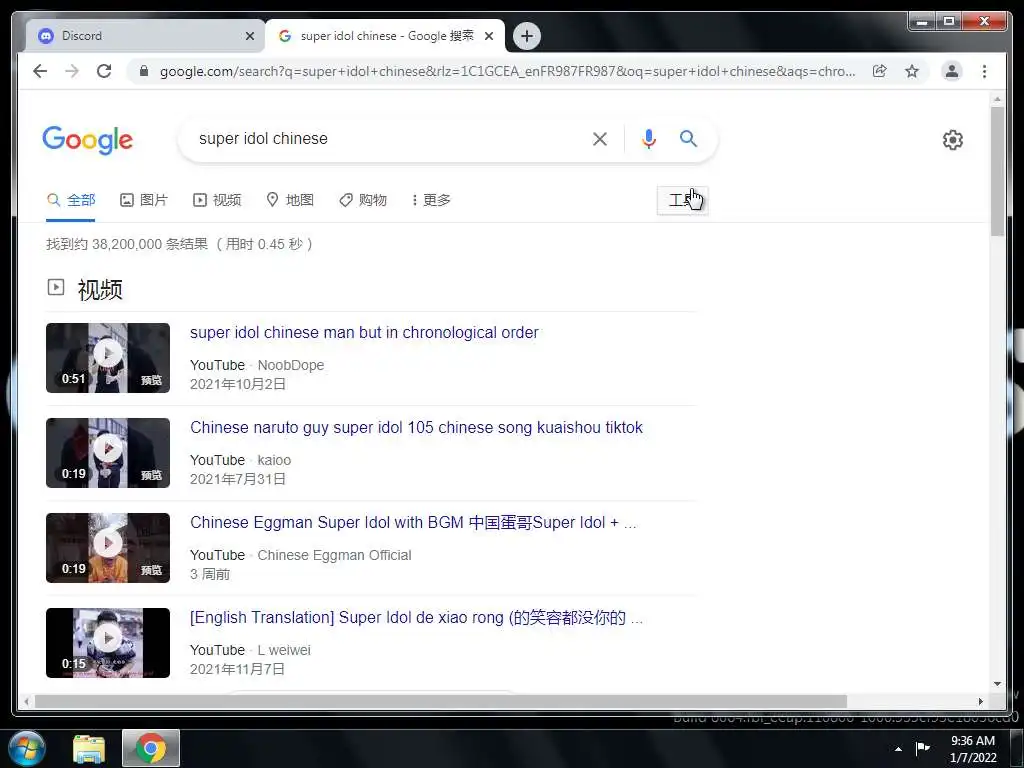
Task: Click the address bar URL
Action: point(507,71)
